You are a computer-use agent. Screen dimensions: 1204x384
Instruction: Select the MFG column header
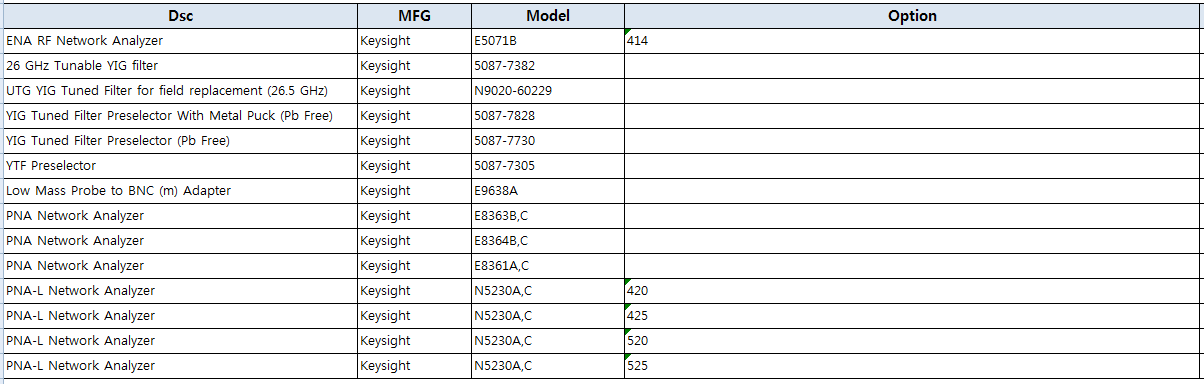click(415, 16)
